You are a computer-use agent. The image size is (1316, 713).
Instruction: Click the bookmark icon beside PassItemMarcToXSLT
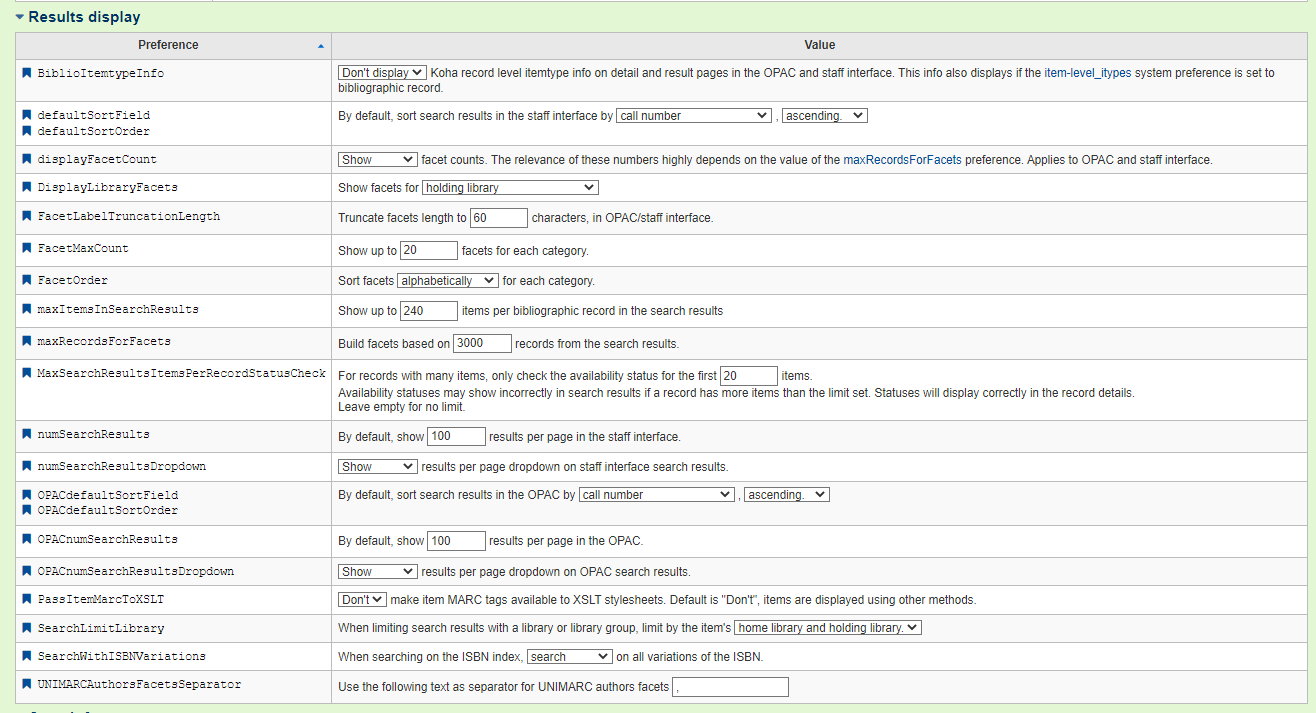27,599
